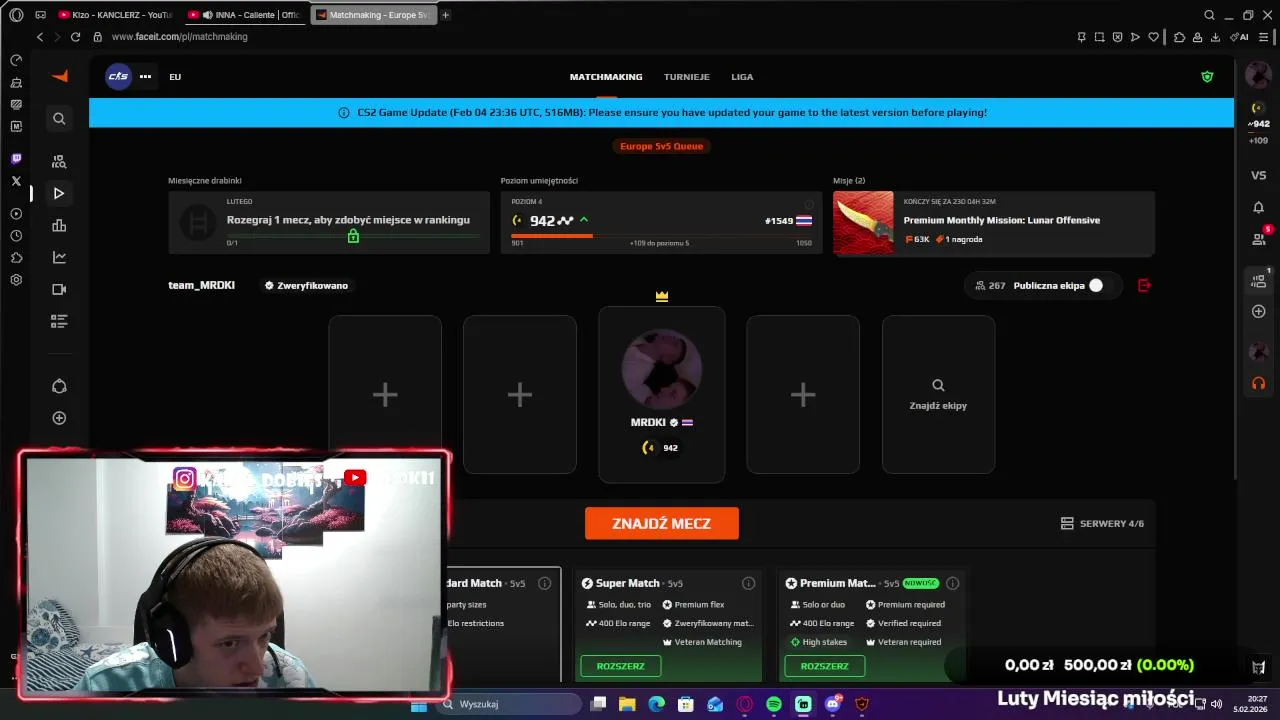
Task: Open the rankings bar-chart sidebar icon
Action: tap(59, 225)
